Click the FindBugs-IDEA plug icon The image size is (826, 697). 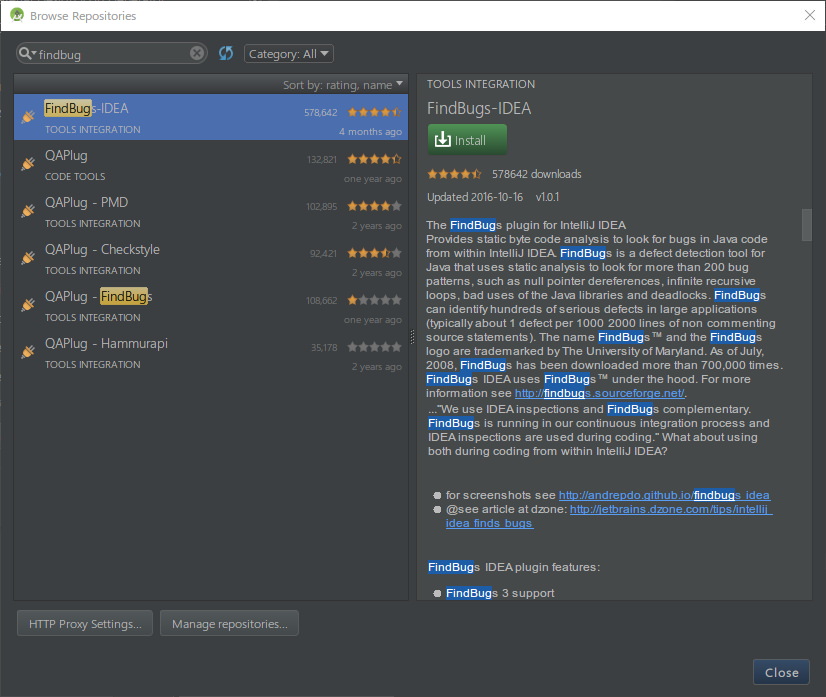coord(28,117)
